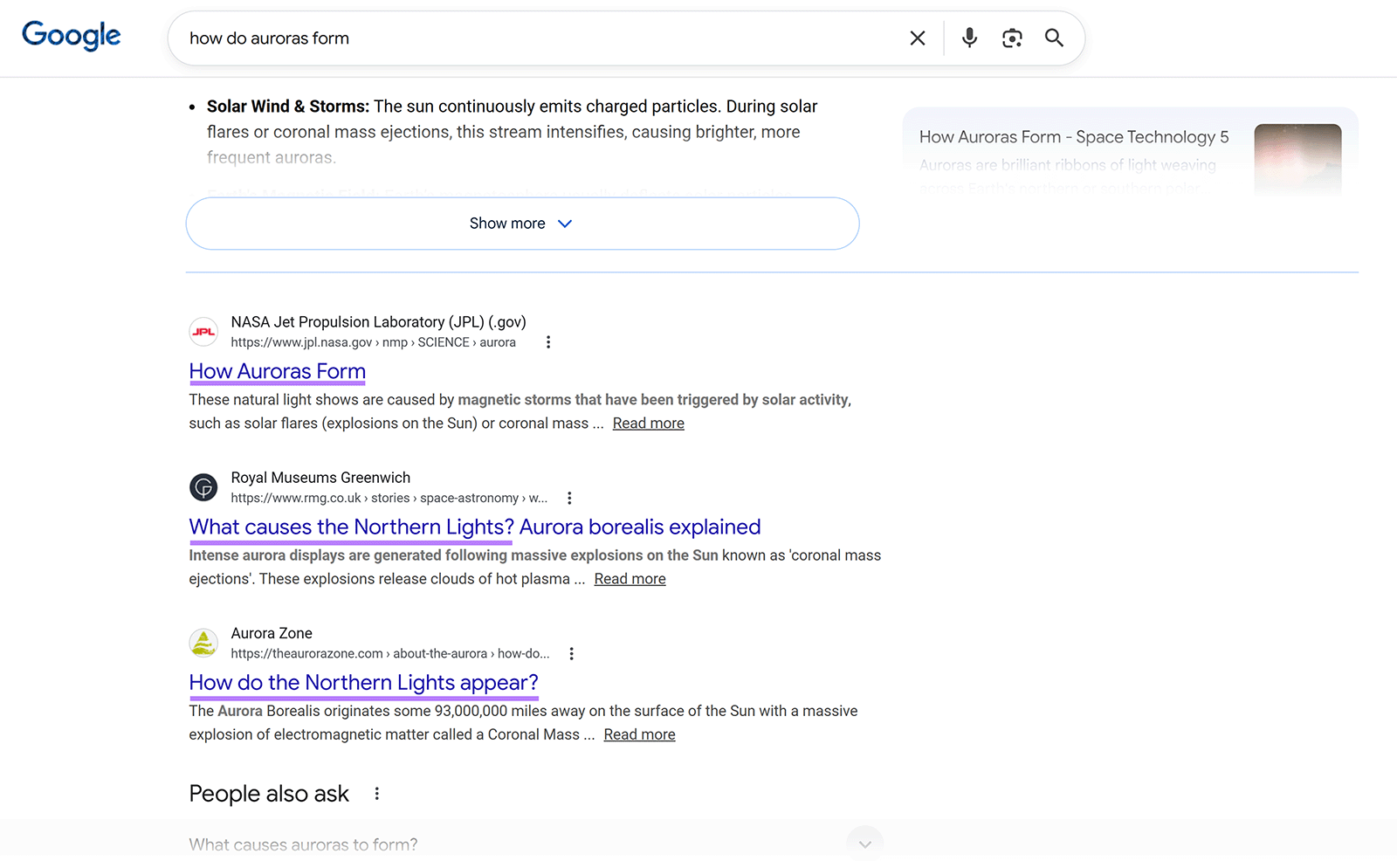
Task: Open 'What causes the Northern Lights?' article
Action: pyautogui.click(x=474, y=527)
